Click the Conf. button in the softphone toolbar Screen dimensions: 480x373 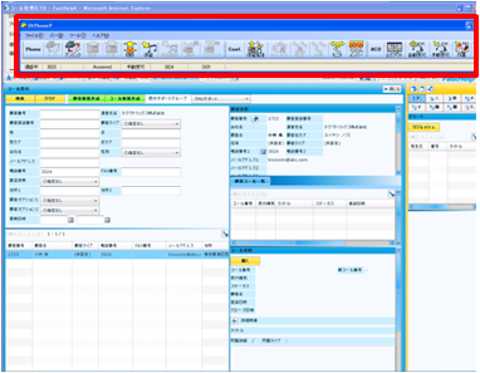[x=234, y=49]
